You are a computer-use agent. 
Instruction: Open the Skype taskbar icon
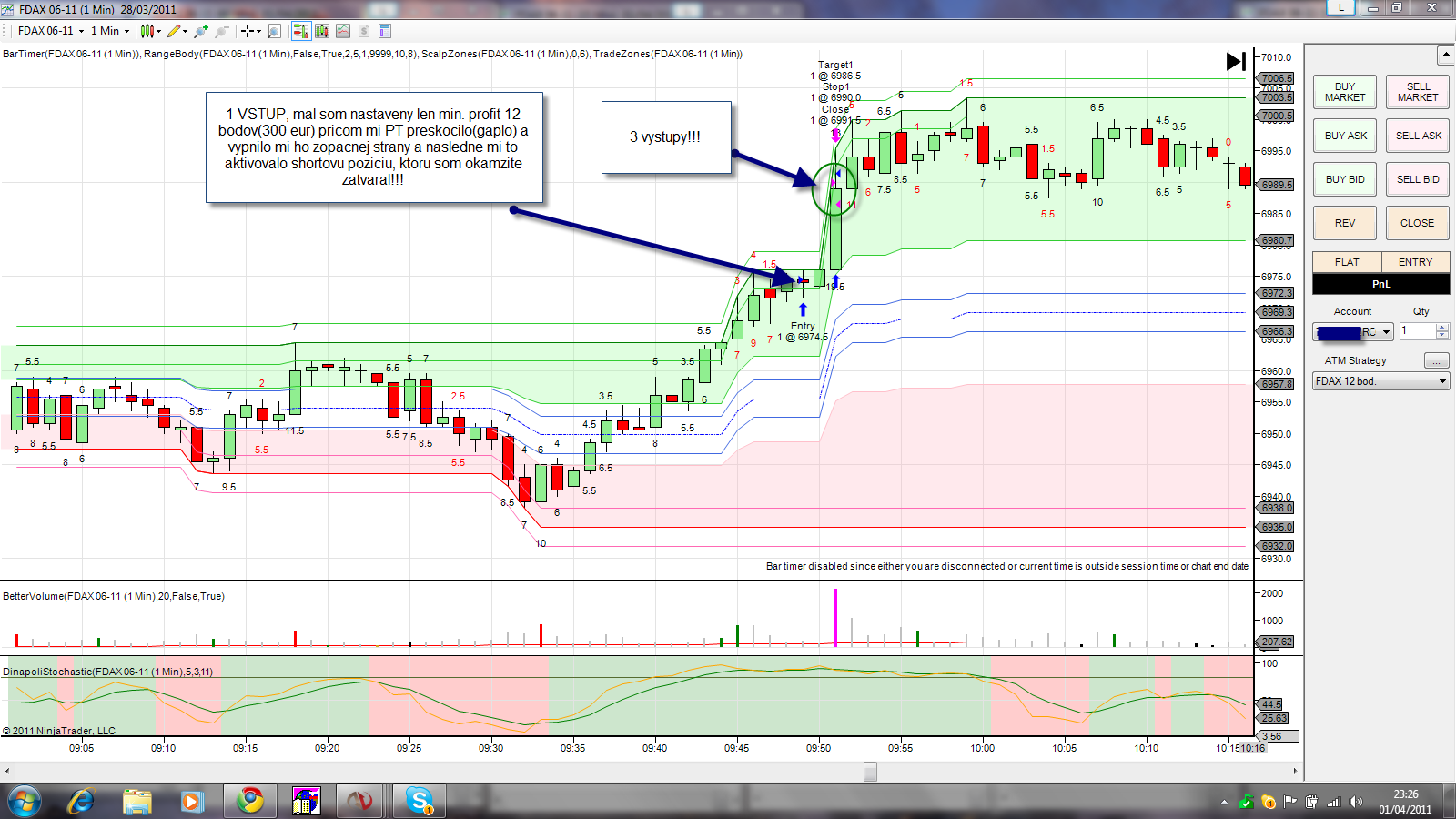(x=420, y=801)
